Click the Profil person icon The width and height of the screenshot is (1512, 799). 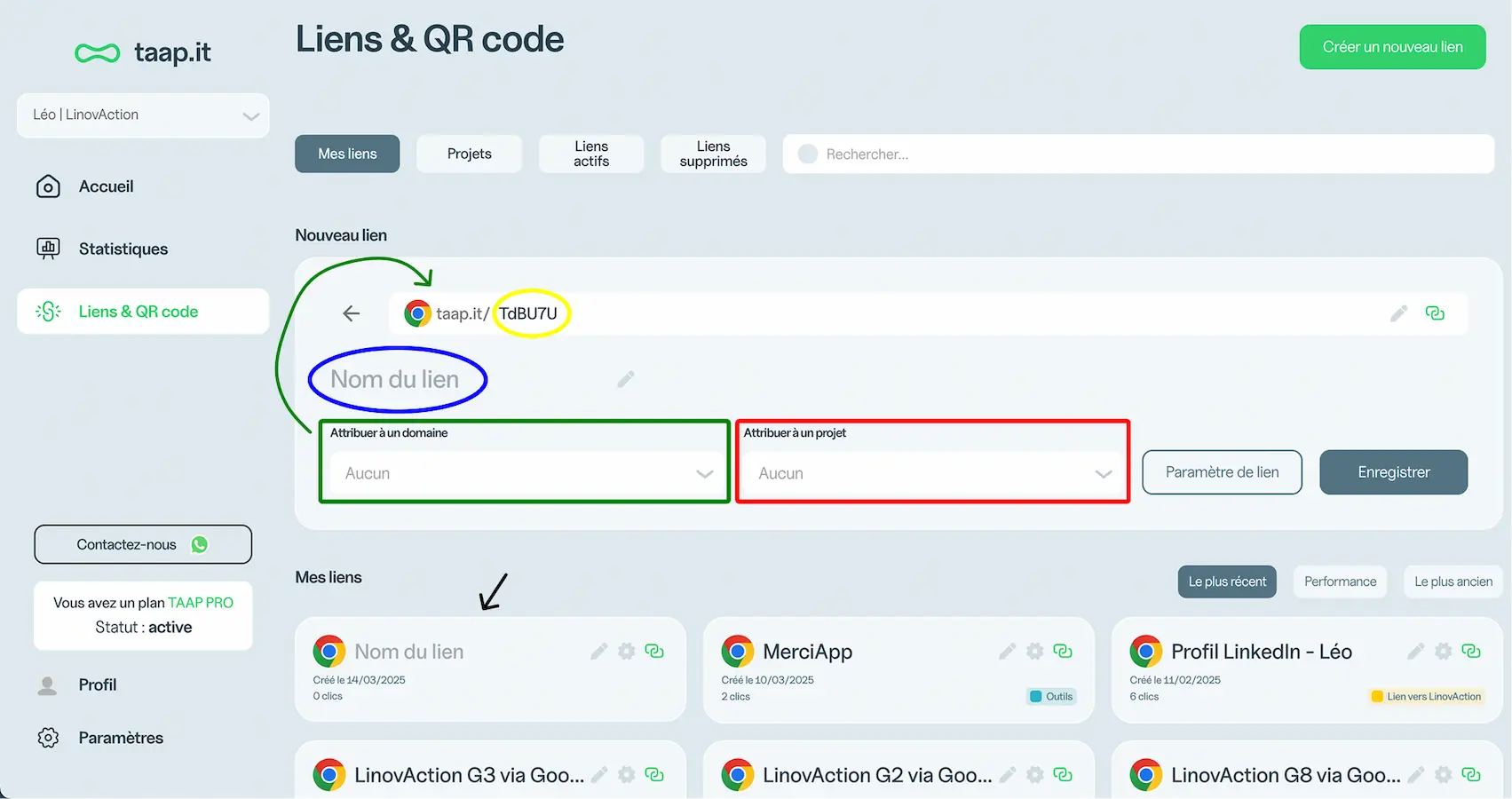click(48, 685)
